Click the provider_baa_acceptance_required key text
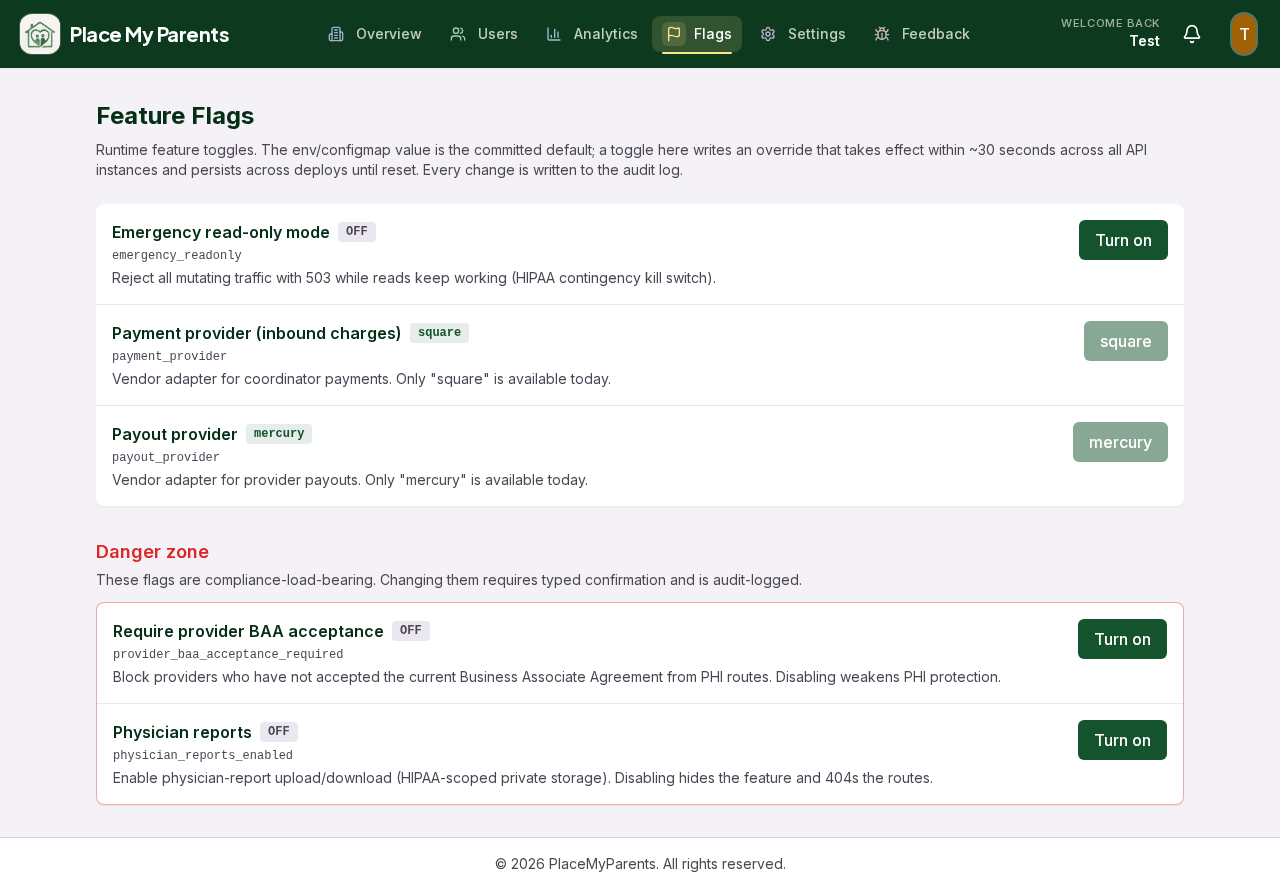Viewport: 1280px width, 890px height. coord(228,655)
